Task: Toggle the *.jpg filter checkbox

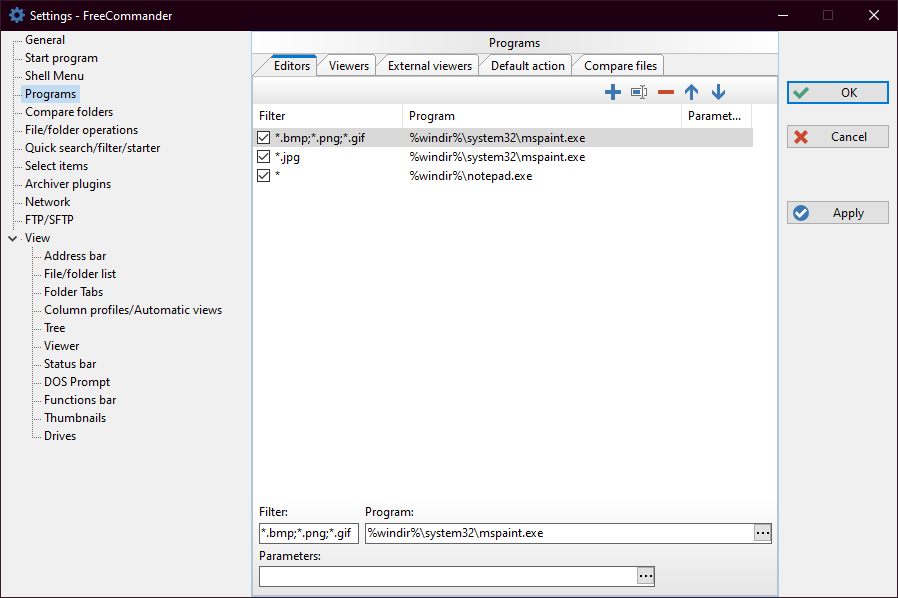Action: 264,157
